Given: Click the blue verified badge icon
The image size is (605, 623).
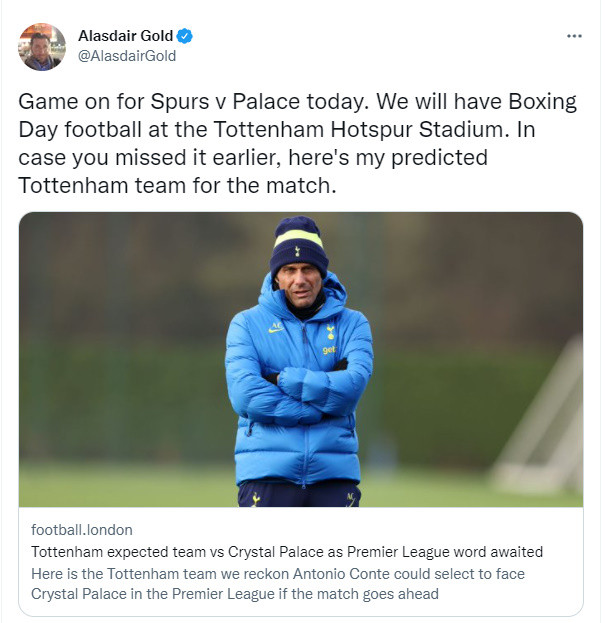Looking at the screenshot, I should point(184,36).
